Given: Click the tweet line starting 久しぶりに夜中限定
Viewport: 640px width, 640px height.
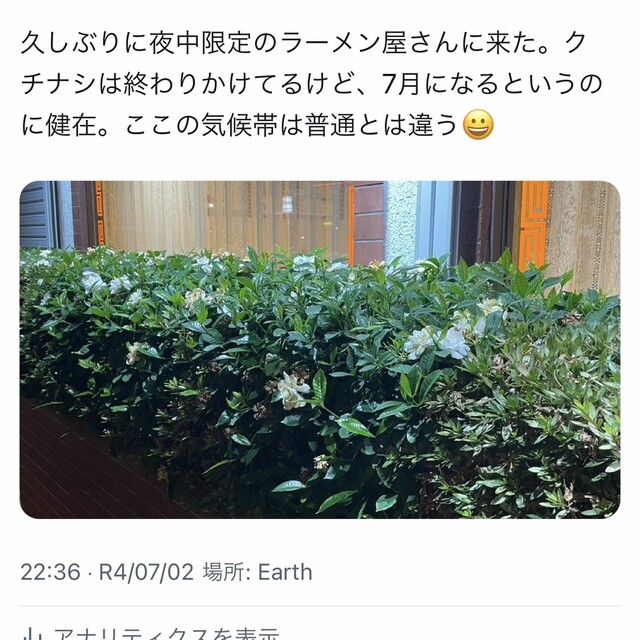Looking at the screenshot, I should pyautogui.click(x=303, y=43).
